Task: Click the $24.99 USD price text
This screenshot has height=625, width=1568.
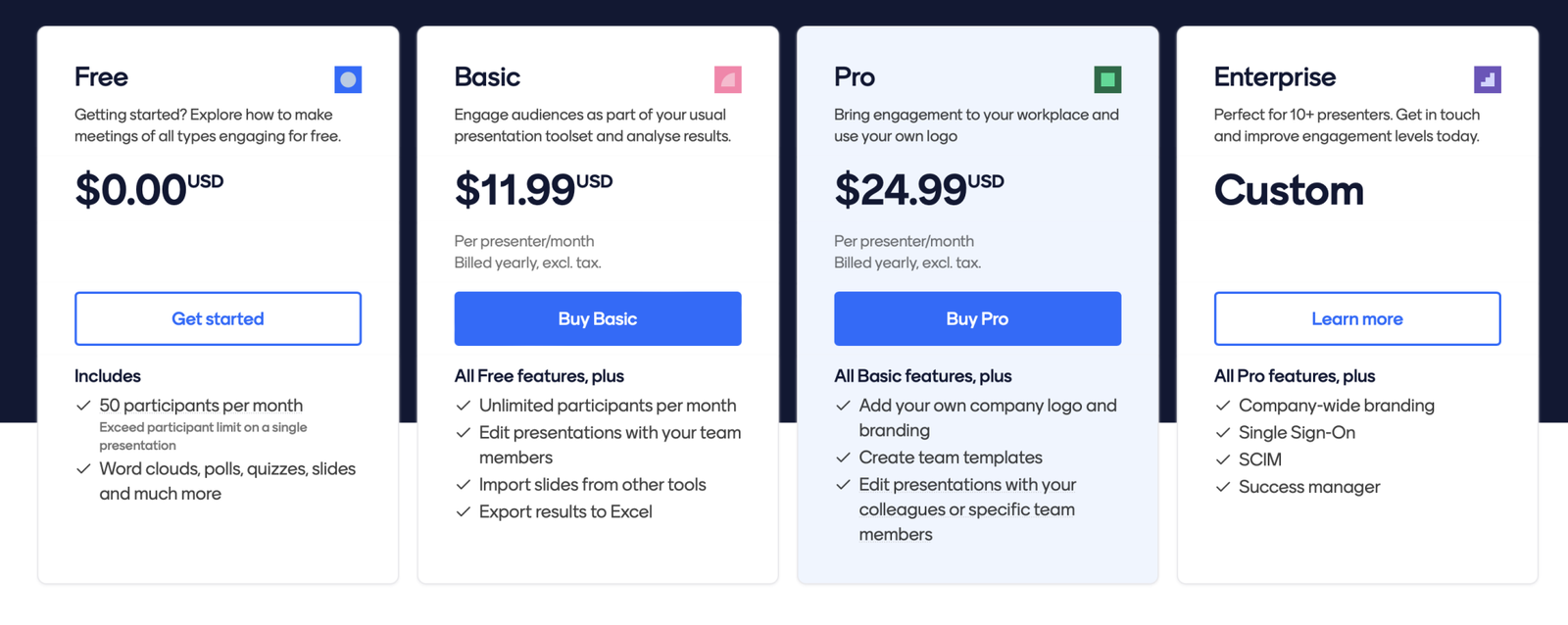Action: coord(918,189)
